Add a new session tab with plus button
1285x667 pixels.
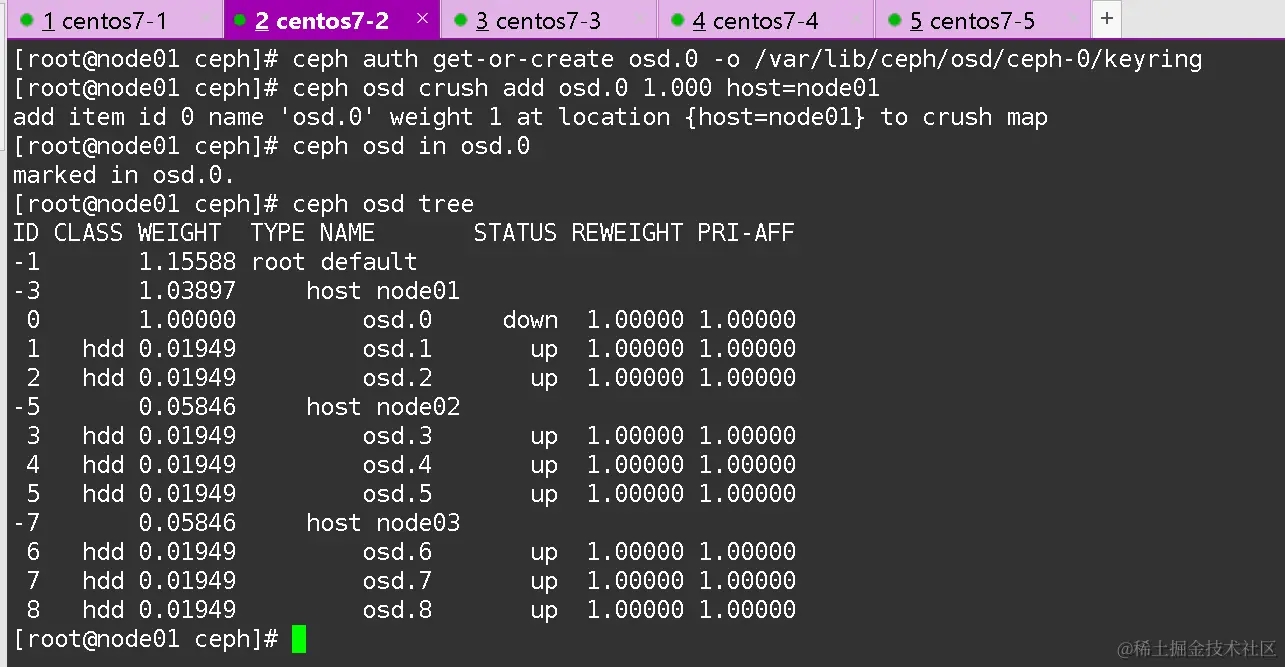[x=1106, y=19]
